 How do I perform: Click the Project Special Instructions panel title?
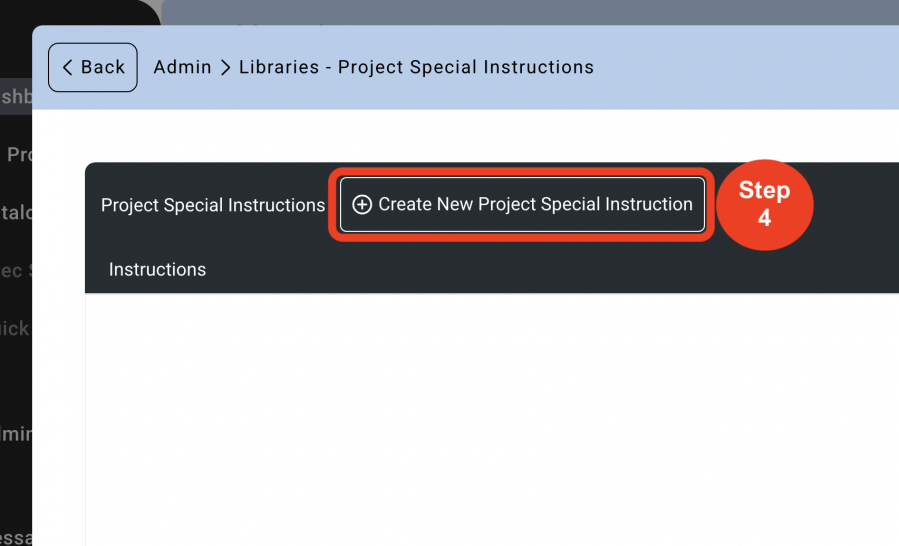coord(213,205)
